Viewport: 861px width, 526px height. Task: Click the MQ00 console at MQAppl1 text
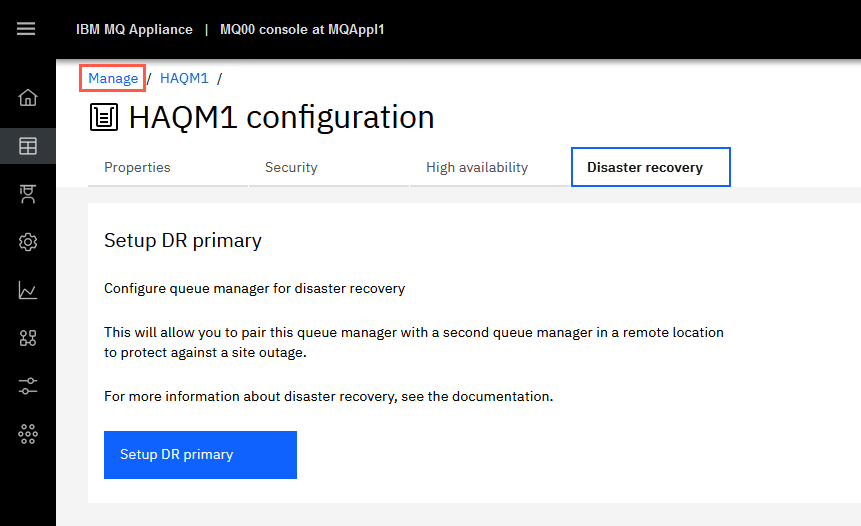click(302, 30)
